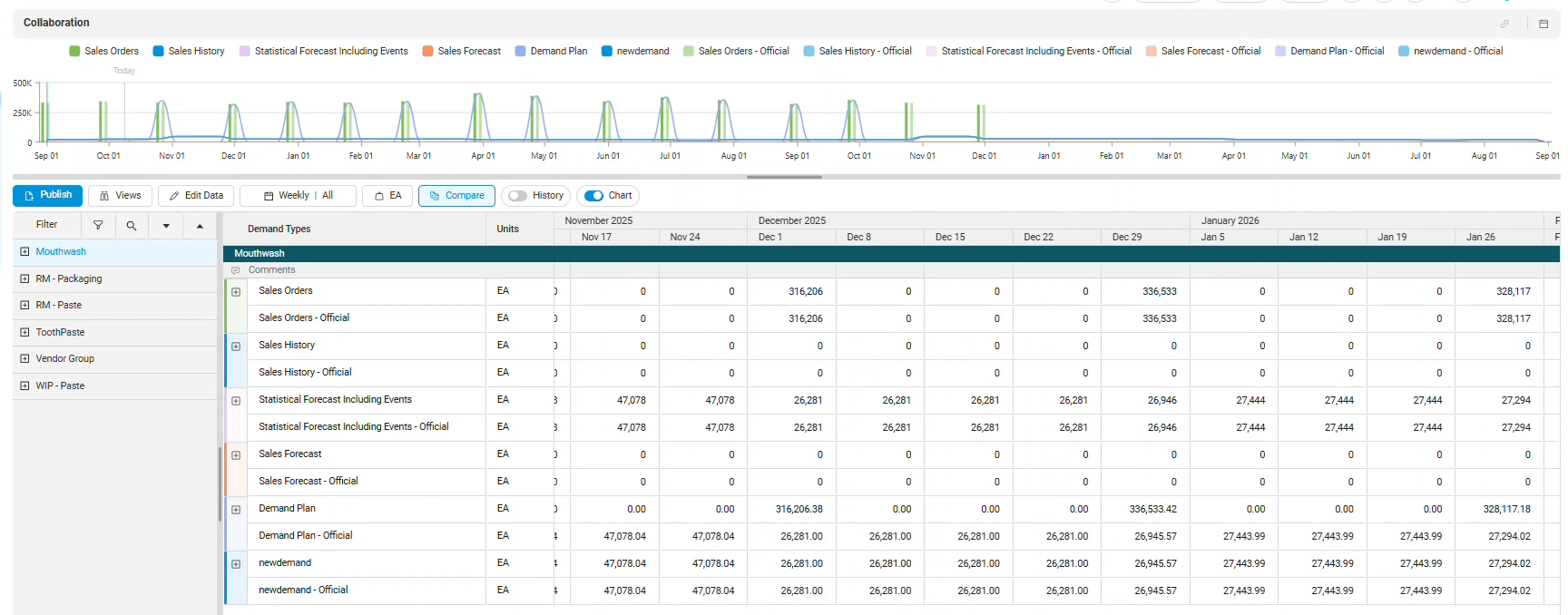Image resolution: width=1568 pixels, height=615 pixels.
Task: Expand the RM - Packaging tree node
Action: point(24,278)
